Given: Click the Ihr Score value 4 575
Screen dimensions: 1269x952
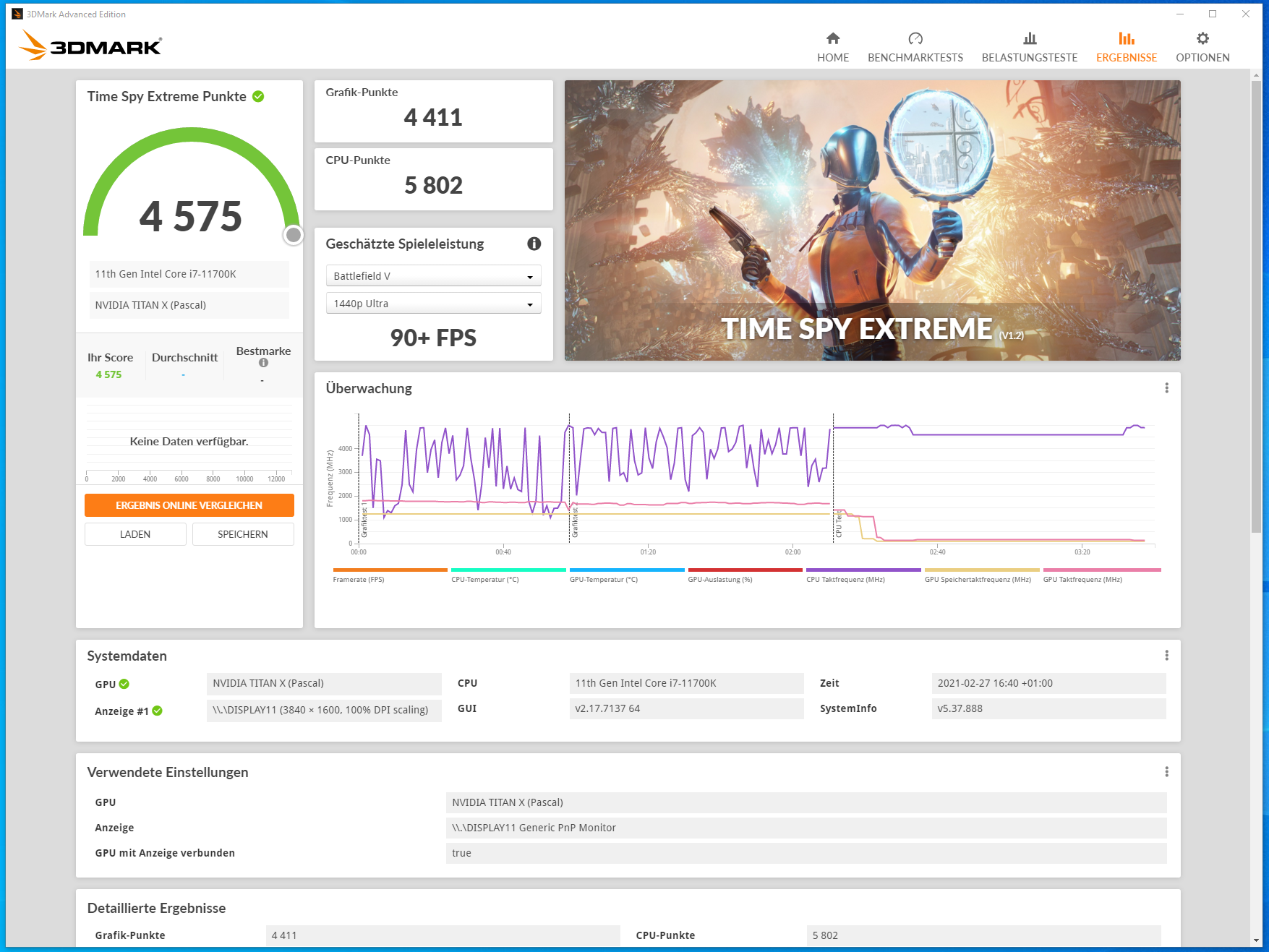Looking at the screenshot, I should [x=108, y=374].
